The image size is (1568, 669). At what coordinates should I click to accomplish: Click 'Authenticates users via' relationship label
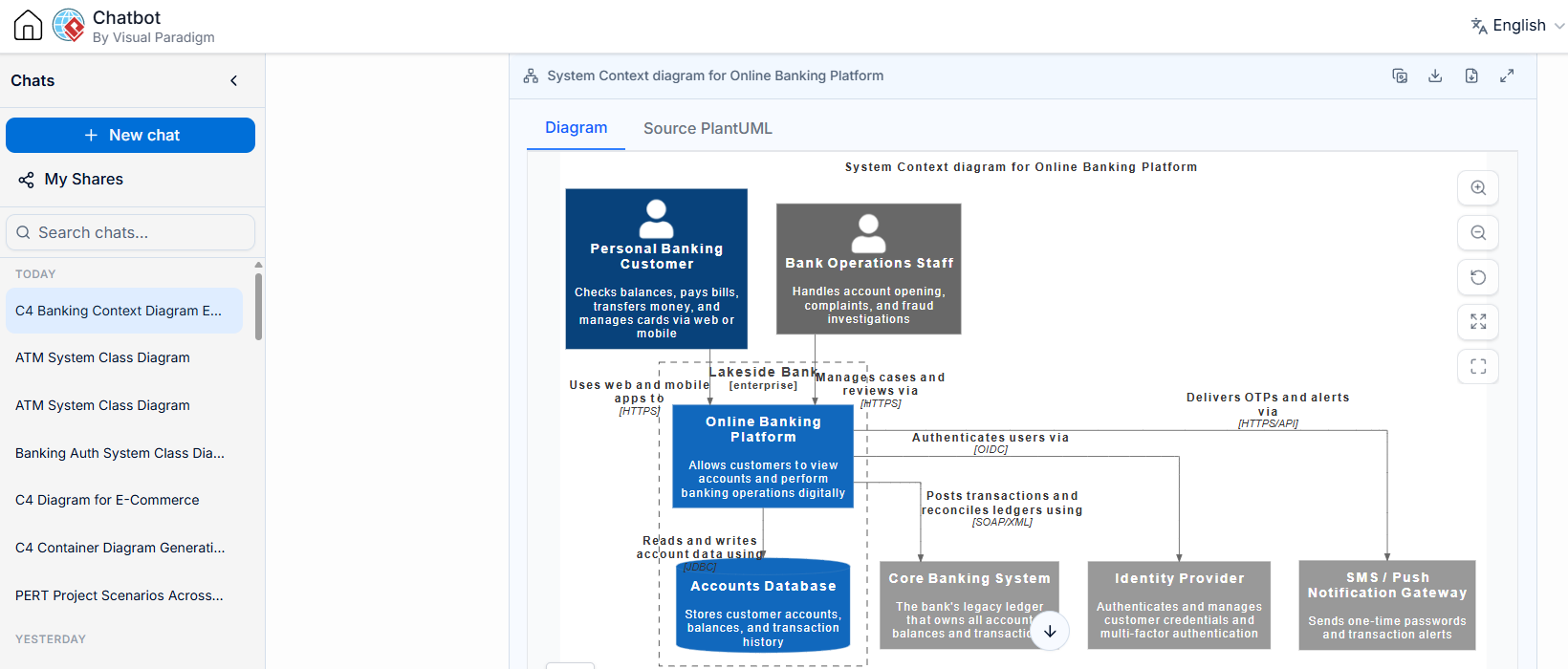point(991,438)
